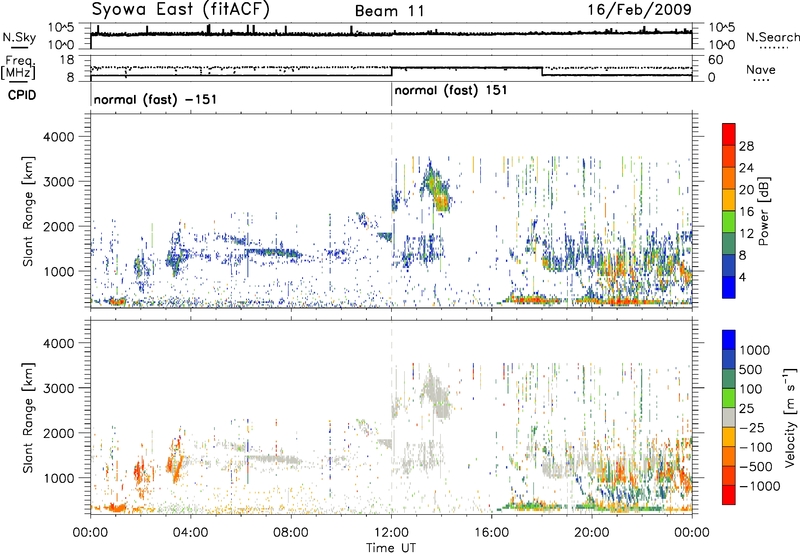Click the '24' tick on Power scale
The width and height of the screenshot is (800, 554).
746,168
